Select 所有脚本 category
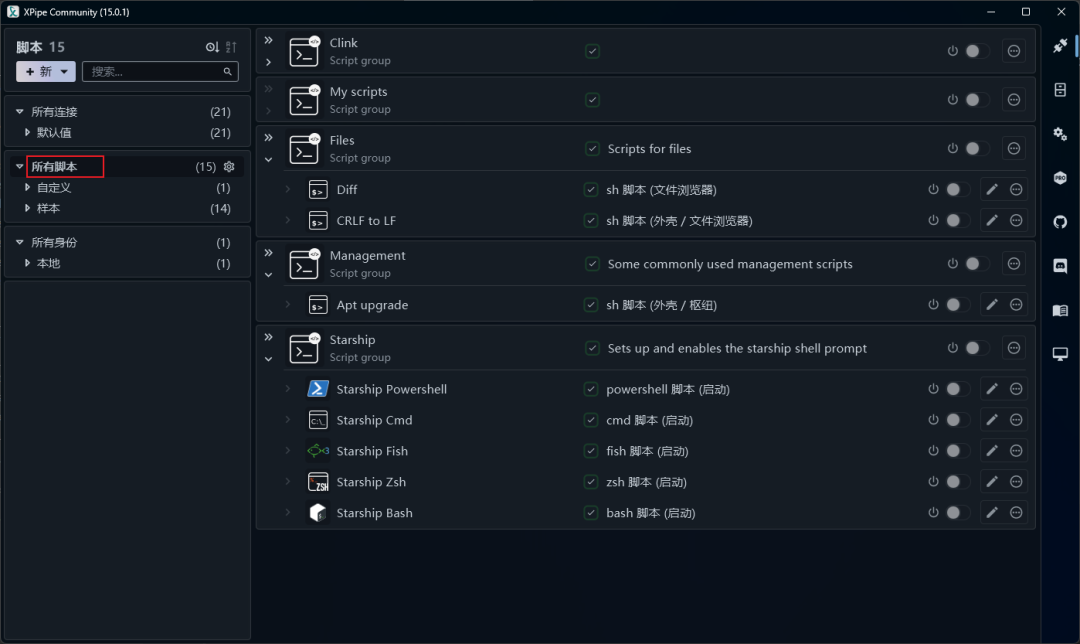The width and height of the screenshot is (1080, 644). pyautogui.click(x=54, y=167)
